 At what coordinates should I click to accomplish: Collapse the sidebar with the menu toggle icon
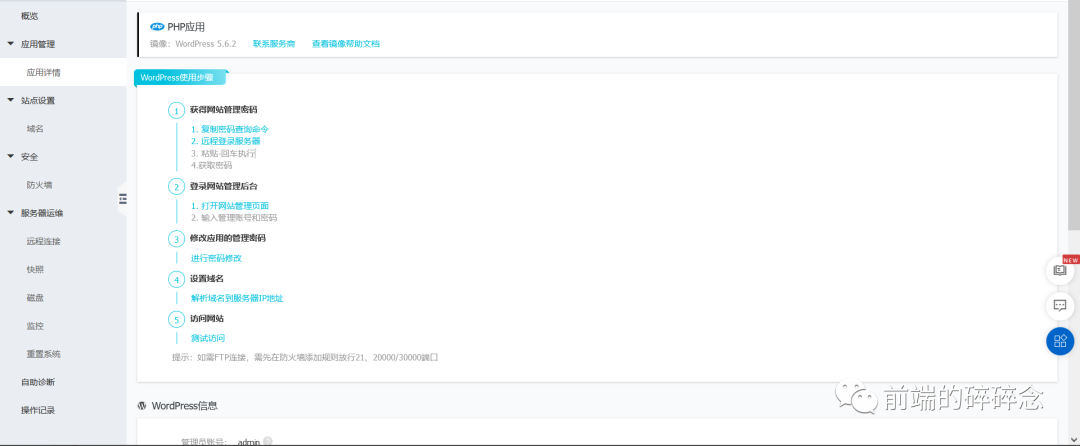pos(123,199)
